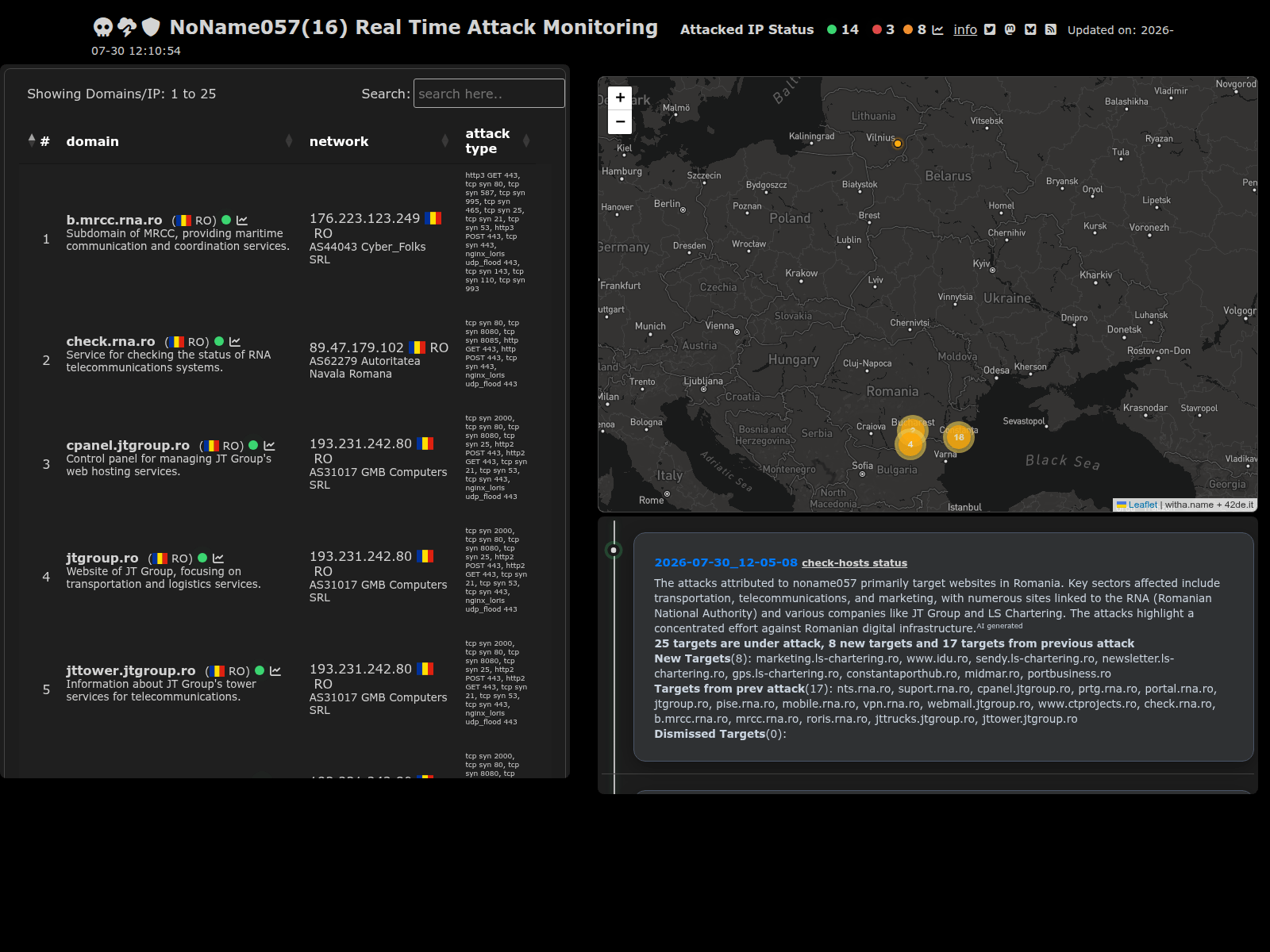
Task: Click the green status dot for cpanel.jtgroup.ro
Action: [x=253, y=446]
